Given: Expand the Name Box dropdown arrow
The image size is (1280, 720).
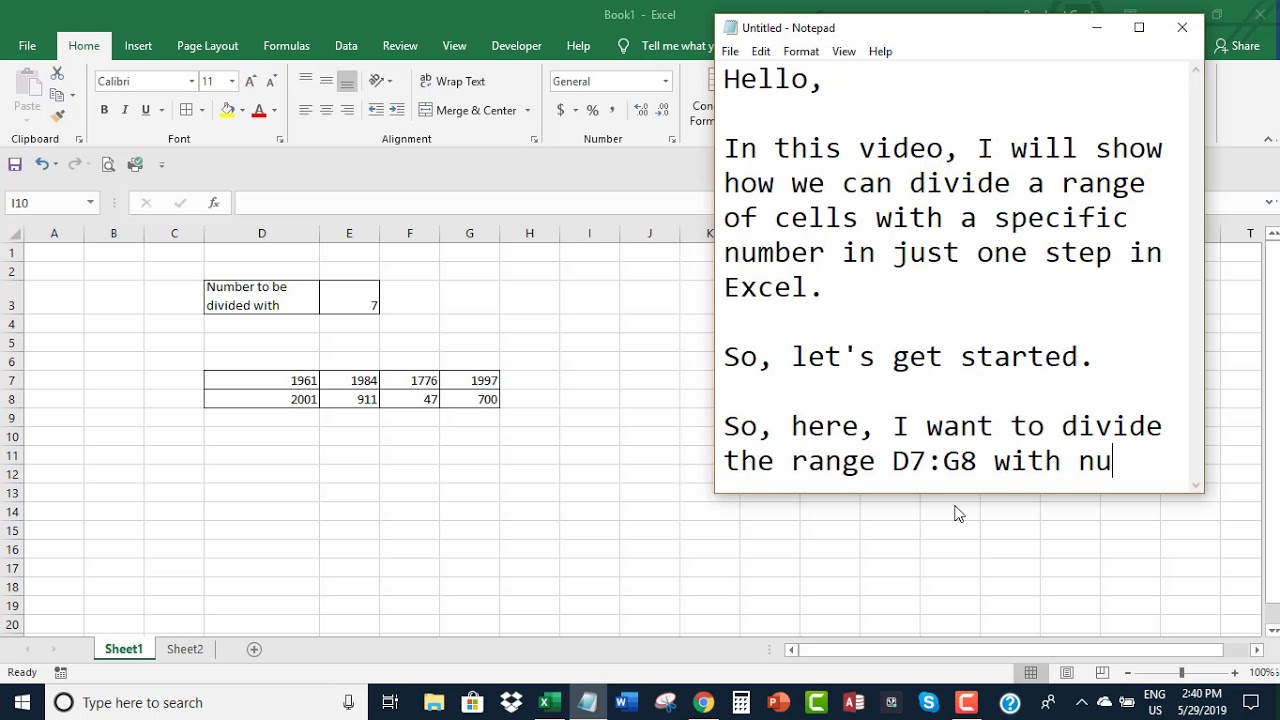Looking at the screenshot, I should click(90, 203).
